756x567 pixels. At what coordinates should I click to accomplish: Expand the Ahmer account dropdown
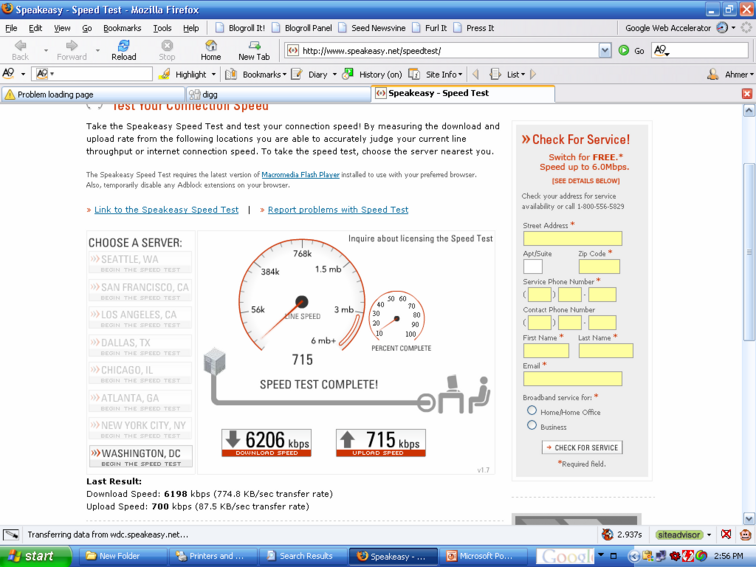coord(751,75)
